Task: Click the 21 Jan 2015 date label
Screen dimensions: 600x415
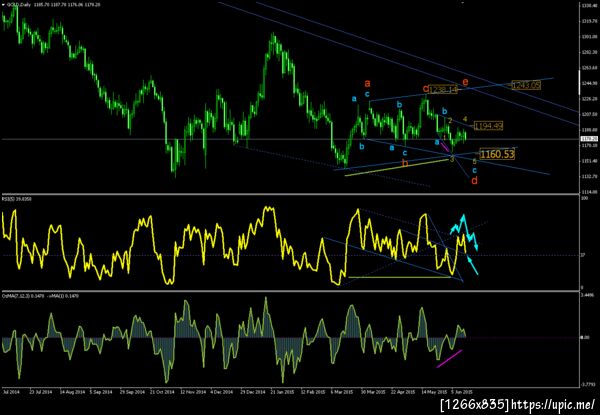Action: (x=282, y=392)
